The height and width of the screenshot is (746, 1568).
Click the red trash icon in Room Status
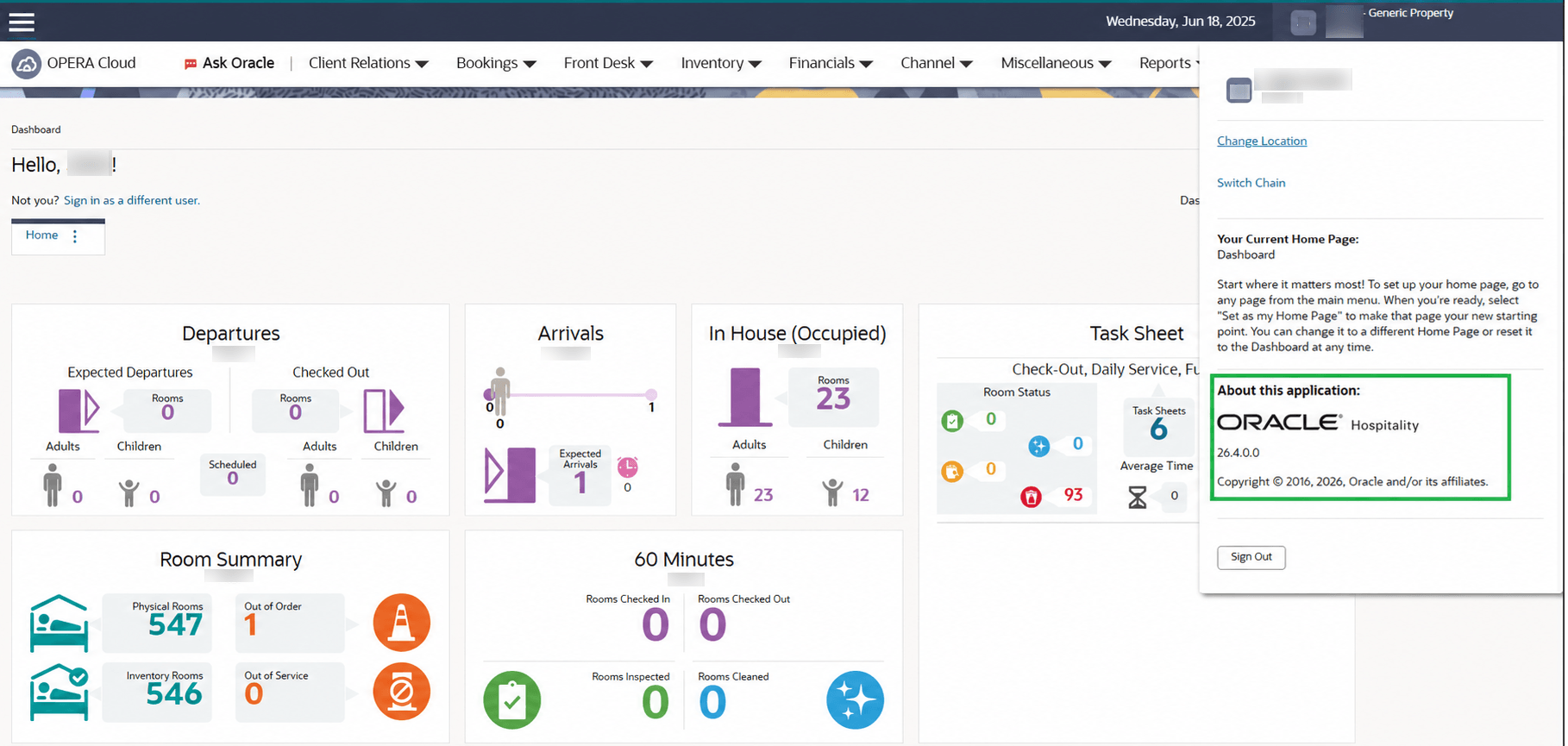[x=1031, y=497]
